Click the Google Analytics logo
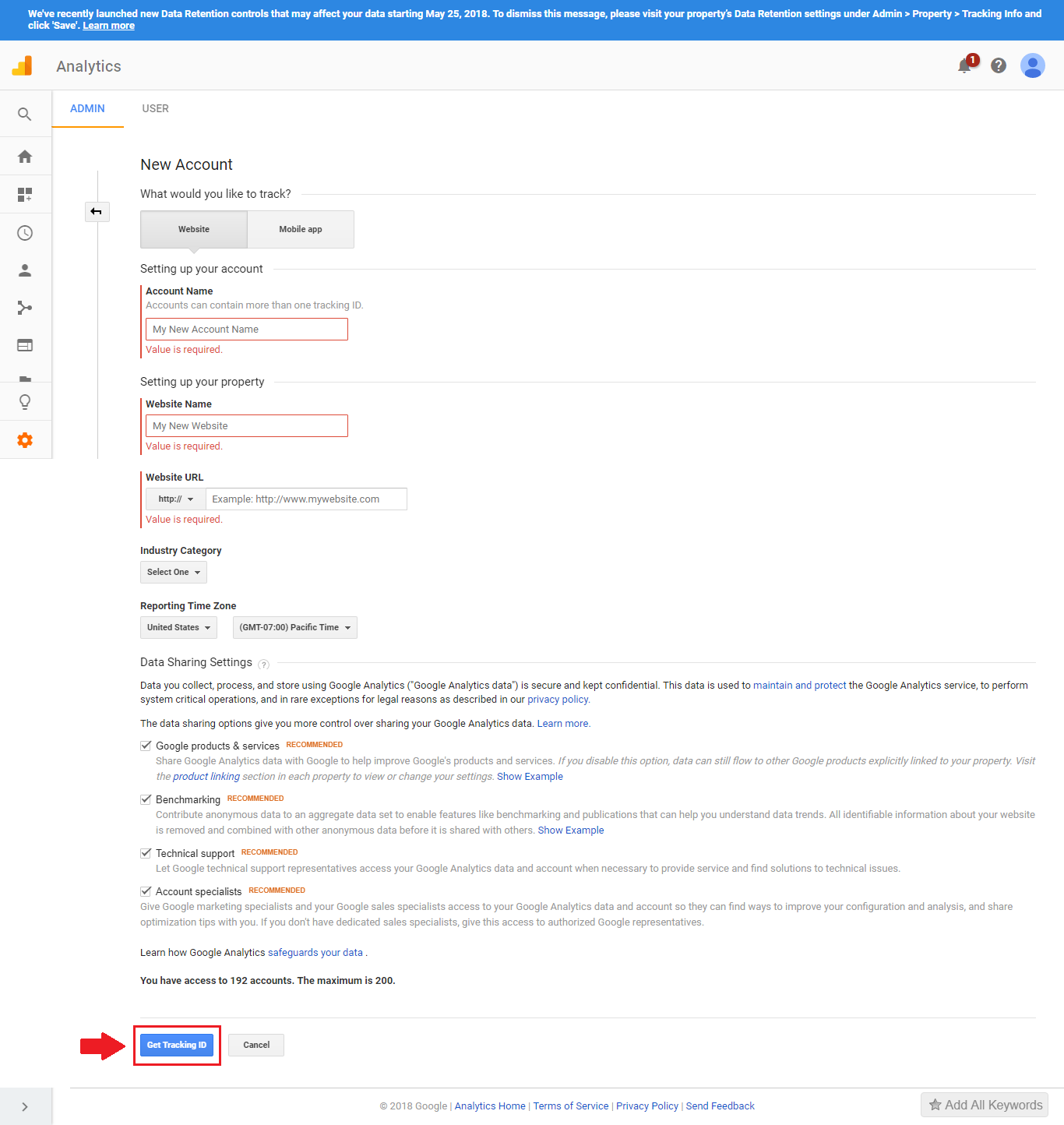Image resolution: width=1064 pixels, height=1125 pixels. [23, 66]
